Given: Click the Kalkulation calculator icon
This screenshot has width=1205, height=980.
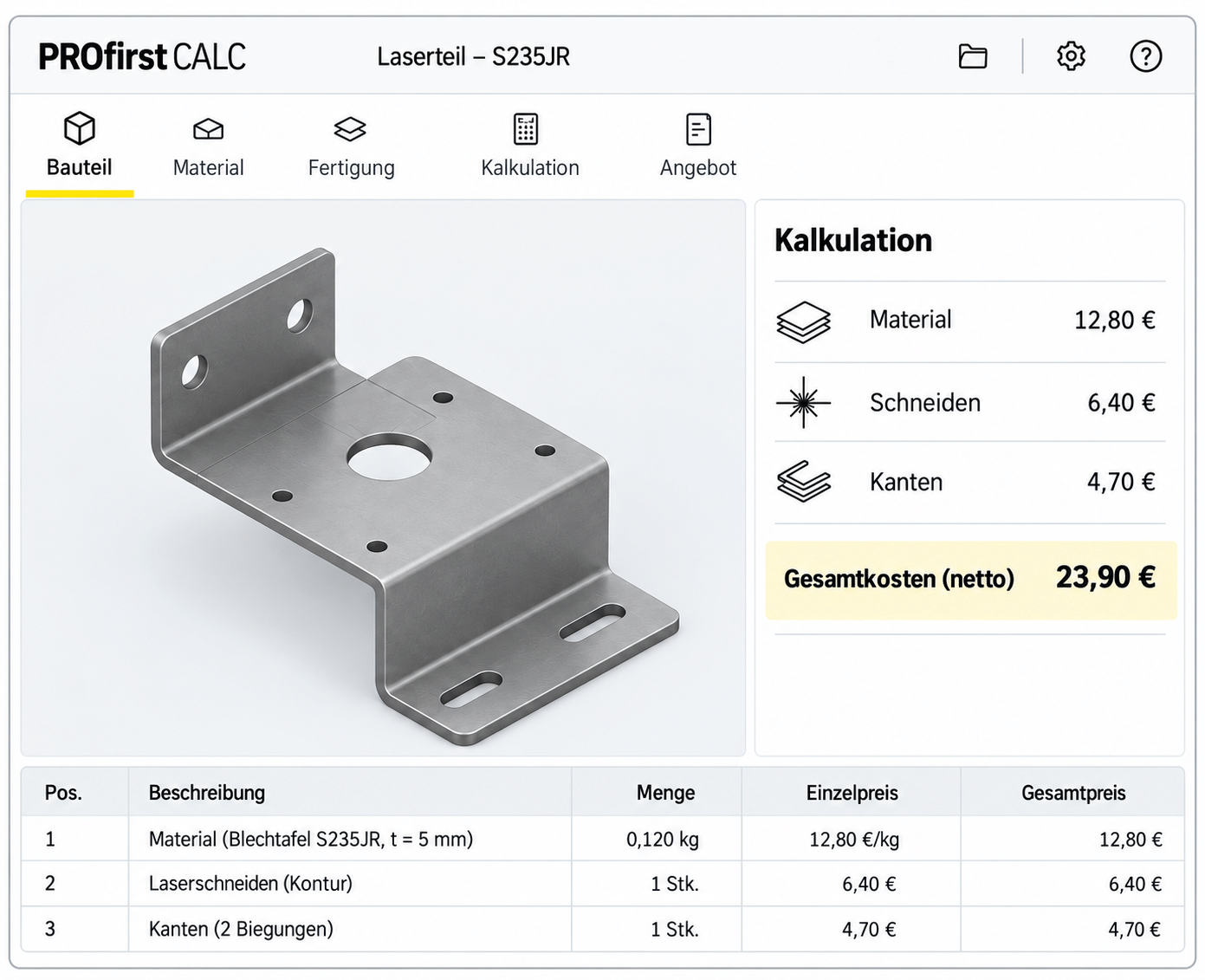Looking at the screenshot, I should (x=526, y=128).
